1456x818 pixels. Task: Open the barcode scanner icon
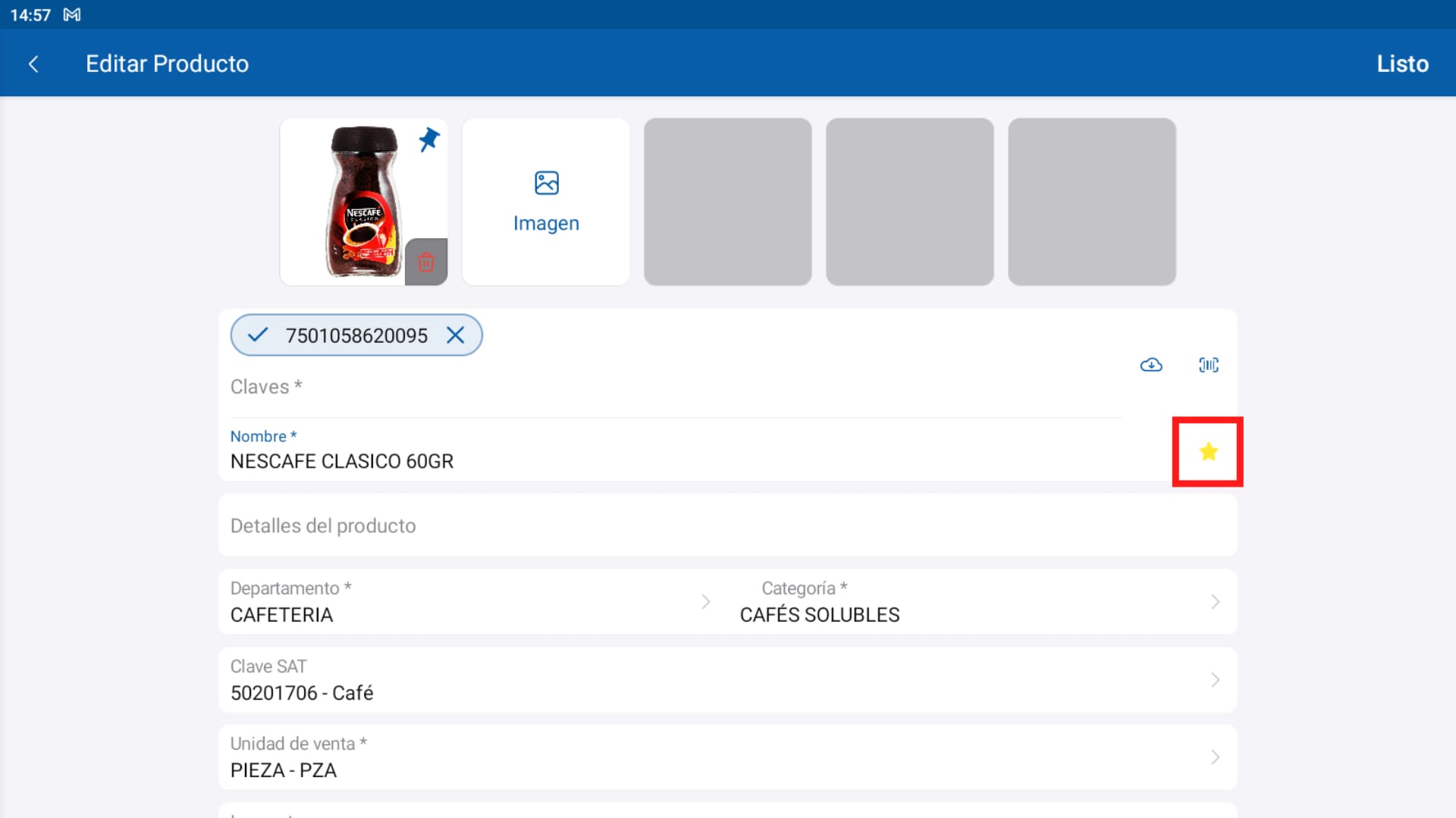click(x=1208, y=365)
